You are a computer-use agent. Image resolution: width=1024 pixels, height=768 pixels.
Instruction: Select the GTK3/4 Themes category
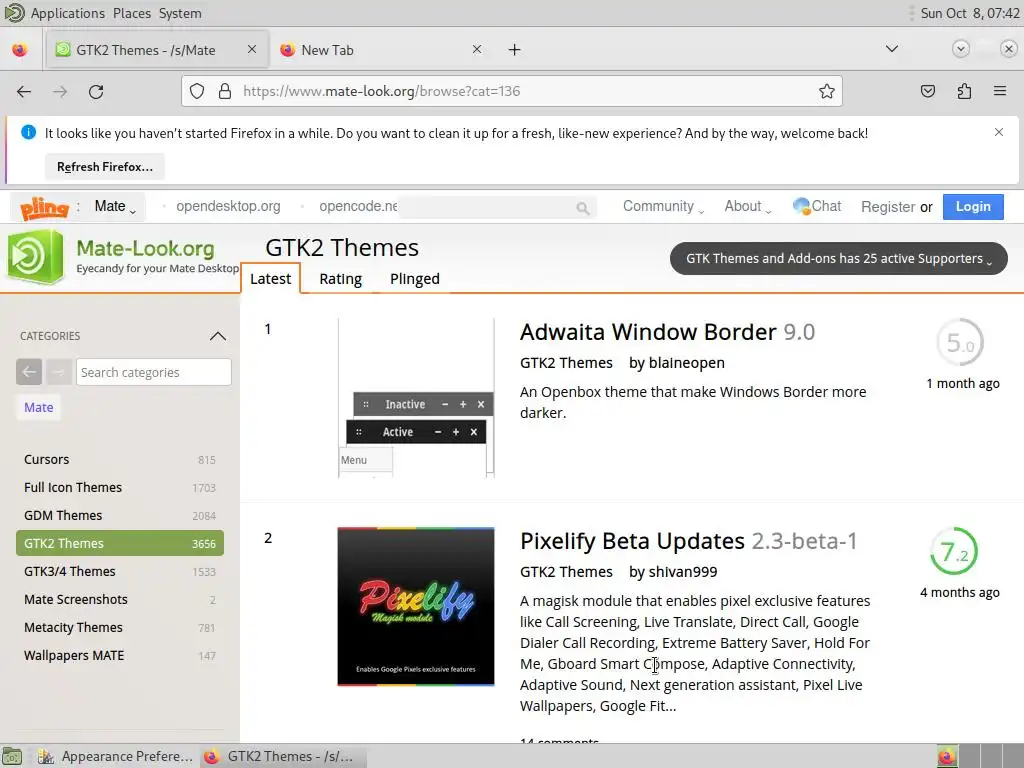[x=120, y=571]
